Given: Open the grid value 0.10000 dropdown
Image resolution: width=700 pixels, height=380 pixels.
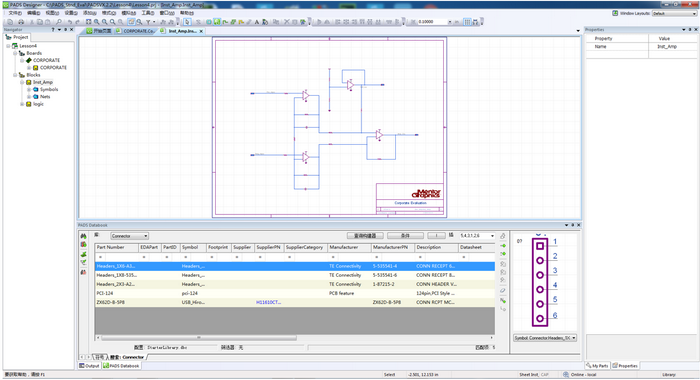Looking at the screenshot, I should click(x=450, y=22).
